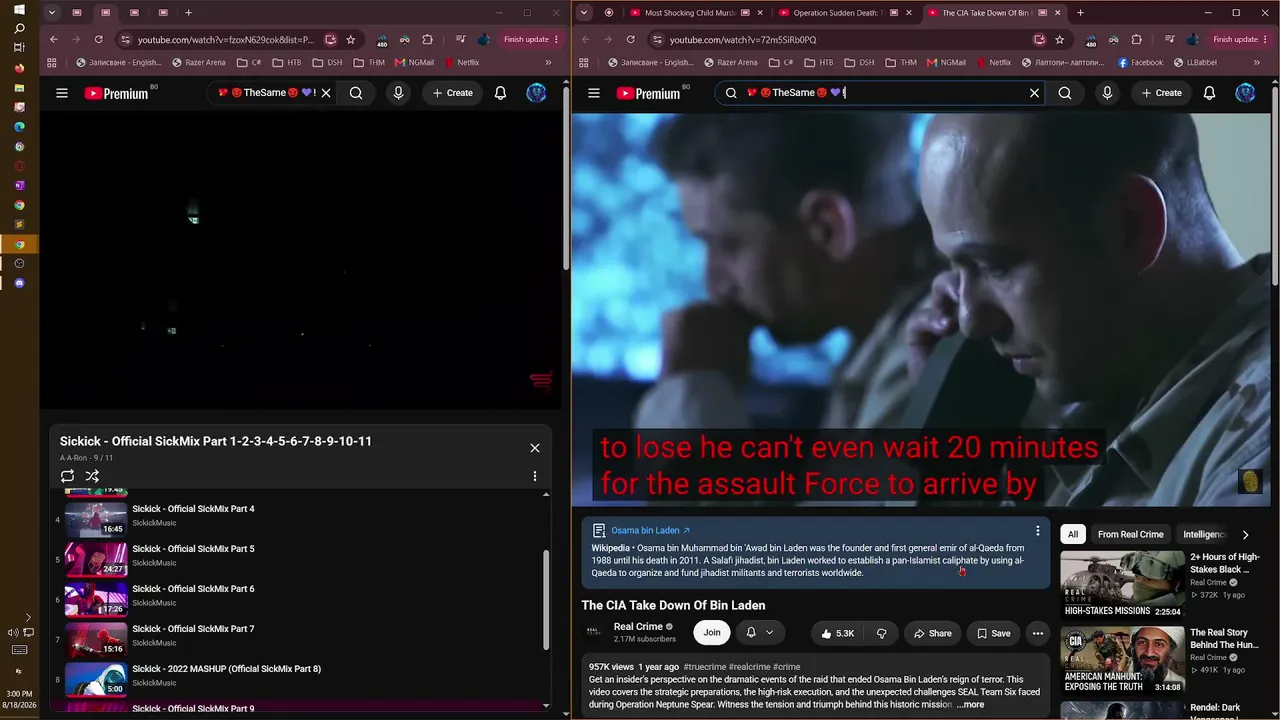
Task: Select the Intelligence filter chip
Action: pos(1203,534)
